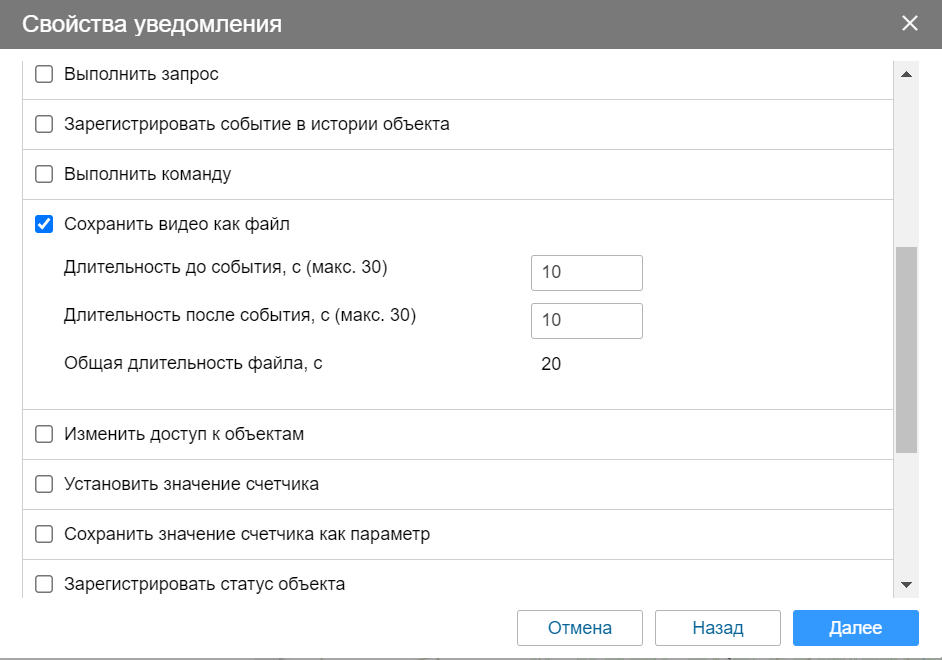This screenshot has height=660, width=942.
Task: Select the post-event duration input field
Action: pos(587,320)
